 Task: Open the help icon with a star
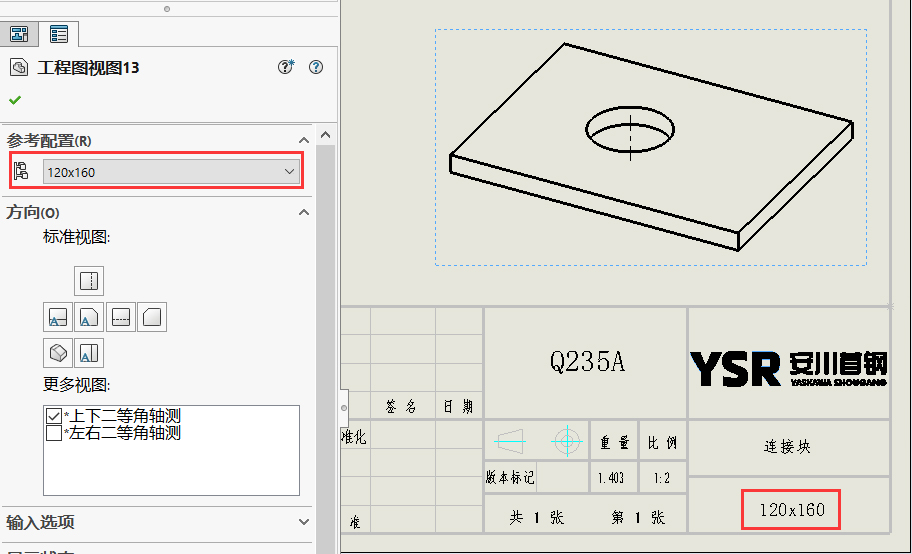pyautogui.click(x=286, y=67)
